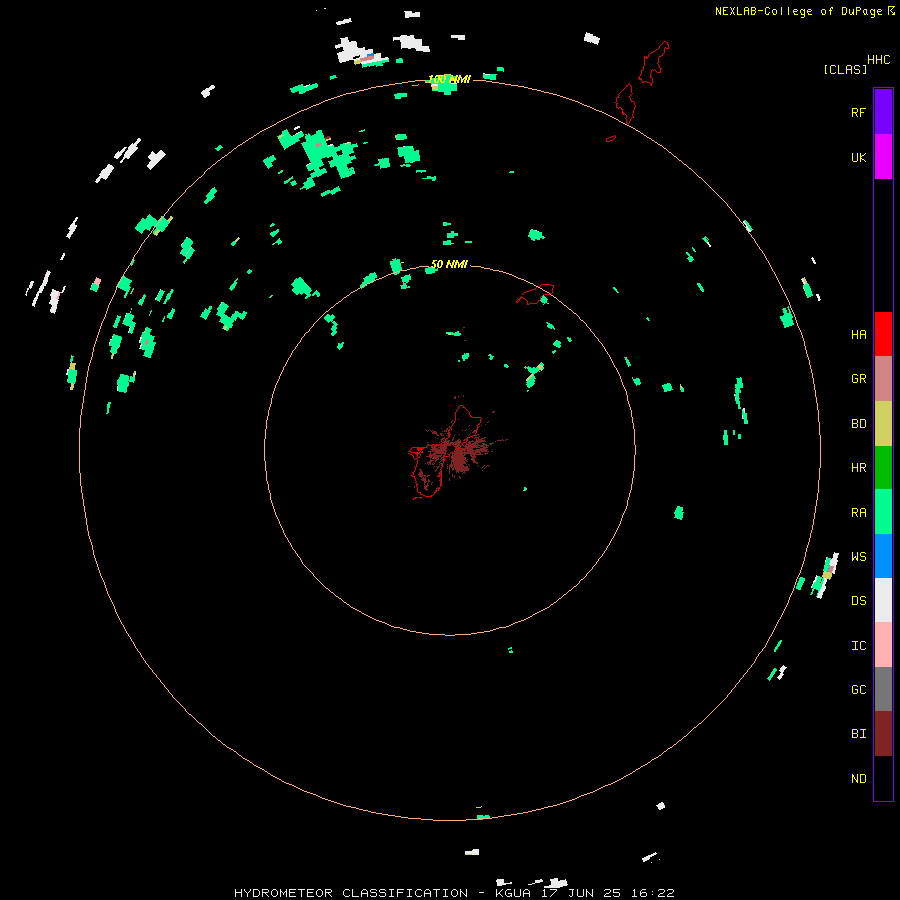Viewport: 900px width, 900px height.
Task: Click the GR legend label
Action: click(x=859, y=379)
